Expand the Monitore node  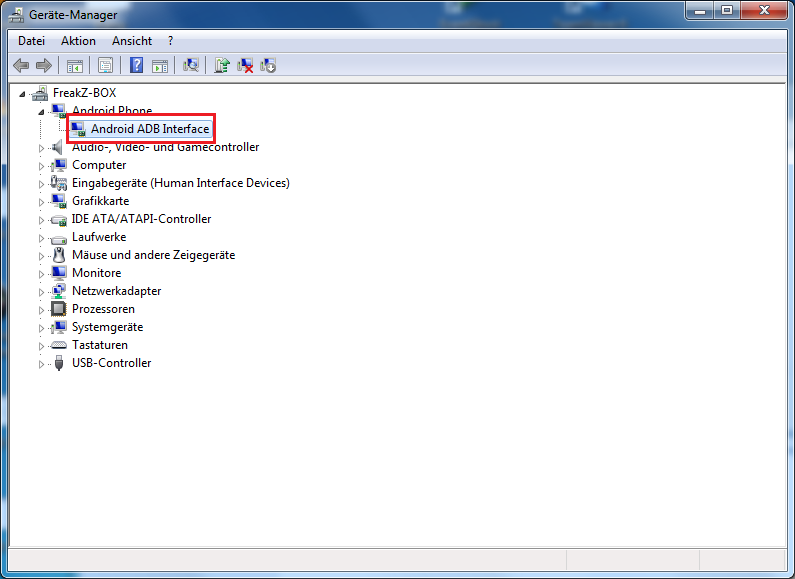(42, 274)
